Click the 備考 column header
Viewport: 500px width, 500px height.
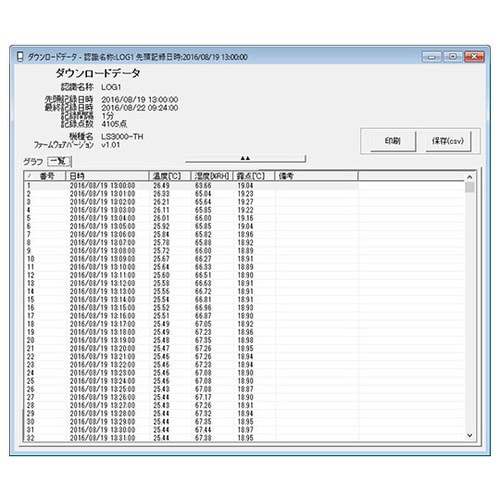point(316,176)
